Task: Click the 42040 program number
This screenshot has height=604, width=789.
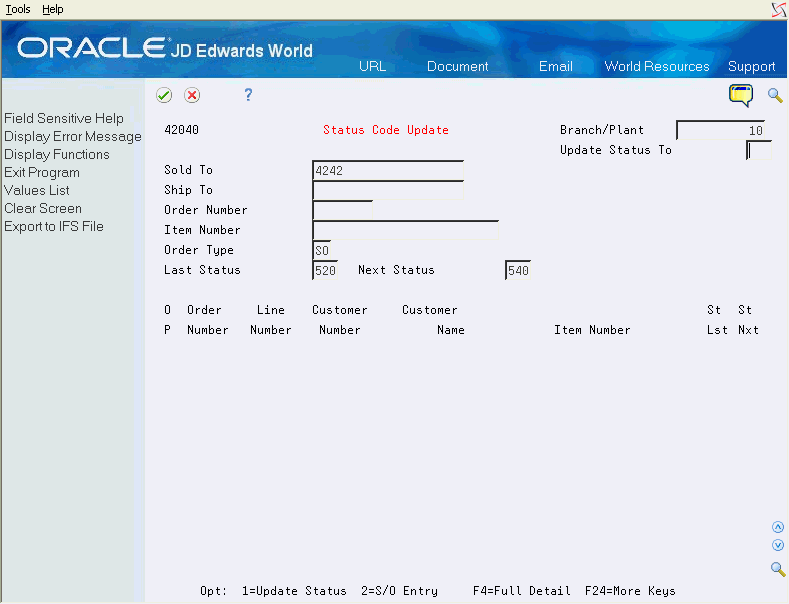Action: coord(182,130)
